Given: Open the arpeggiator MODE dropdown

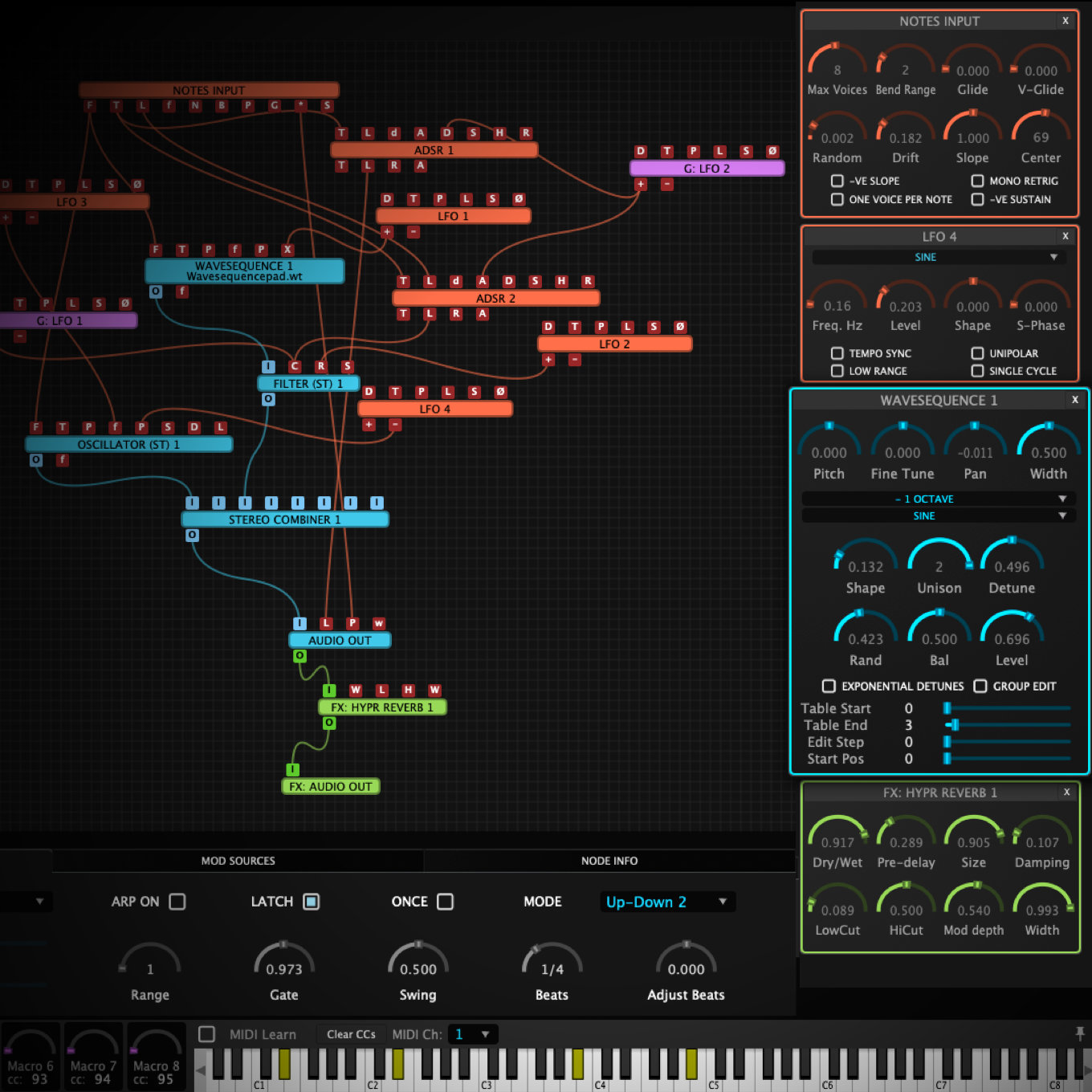Looking at the screenshot, I should (x=666, y=902).
